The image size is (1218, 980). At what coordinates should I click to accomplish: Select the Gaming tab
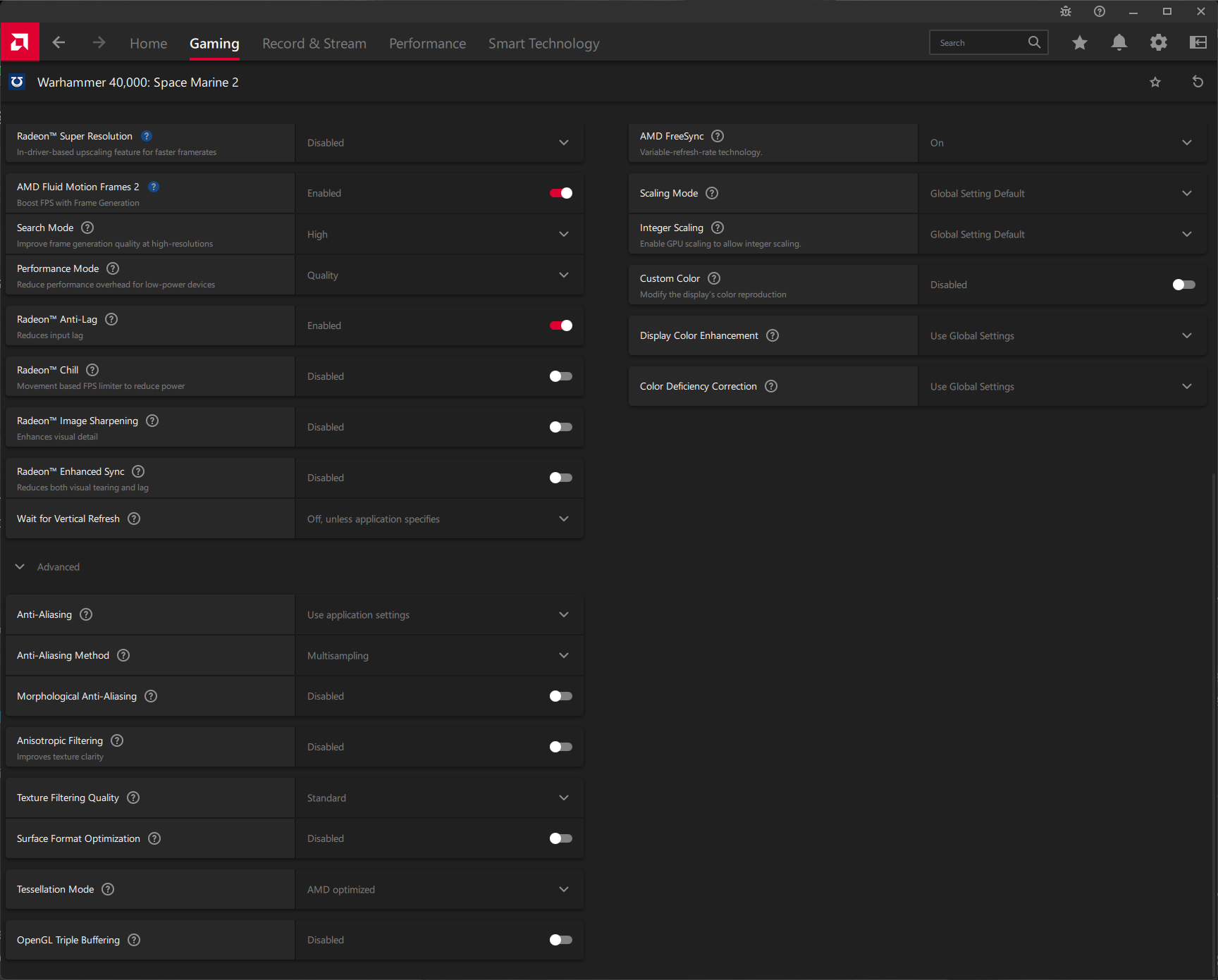click(x=214, y=44)
